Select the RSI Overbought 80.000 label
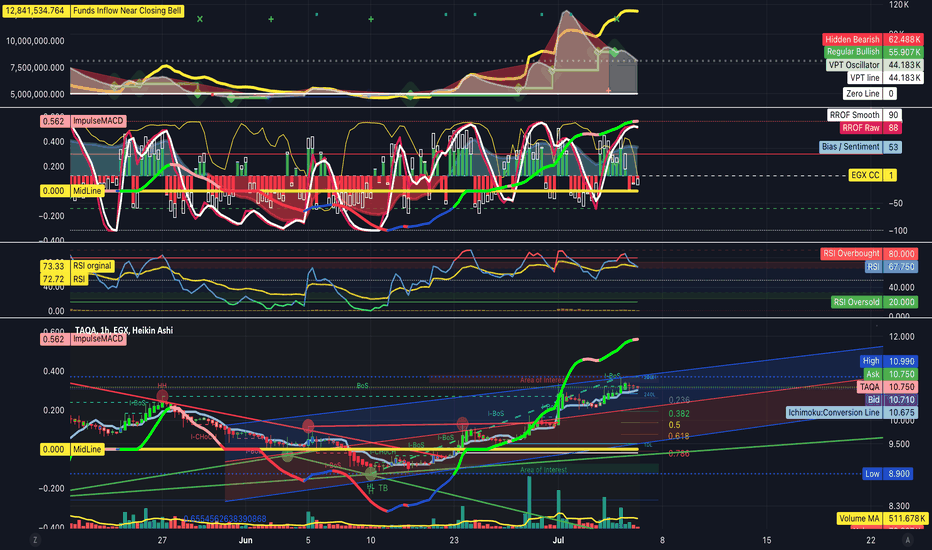 pyautogui.click(x=869, y=253)
